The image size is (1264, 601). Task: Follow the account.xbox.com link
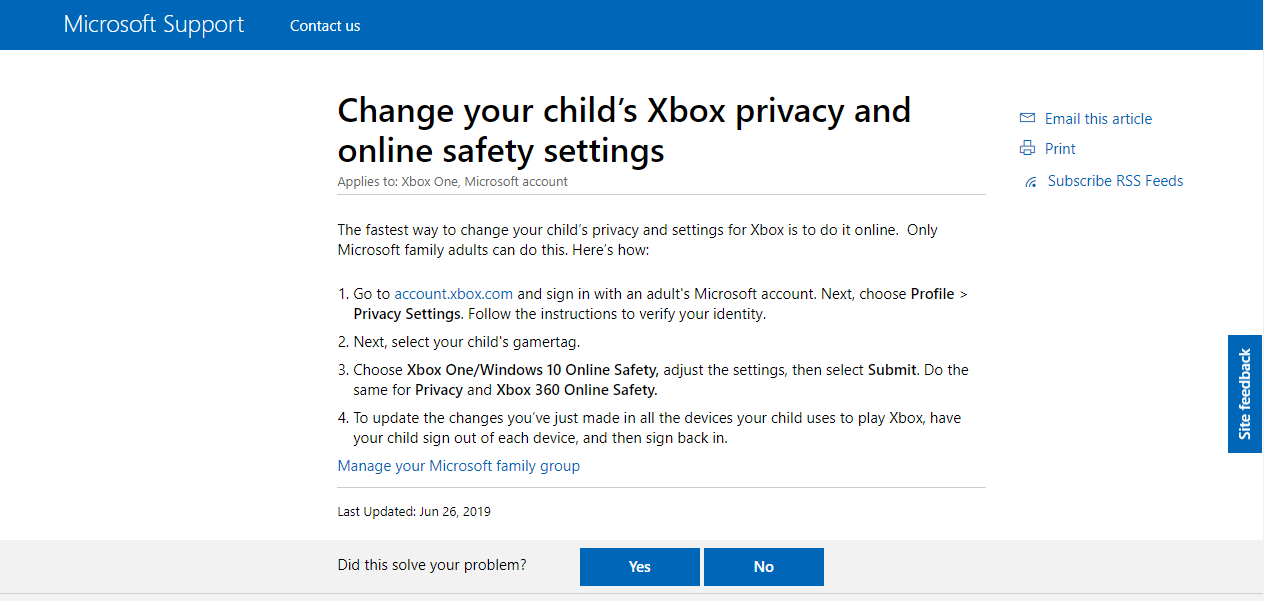(453, 294)
